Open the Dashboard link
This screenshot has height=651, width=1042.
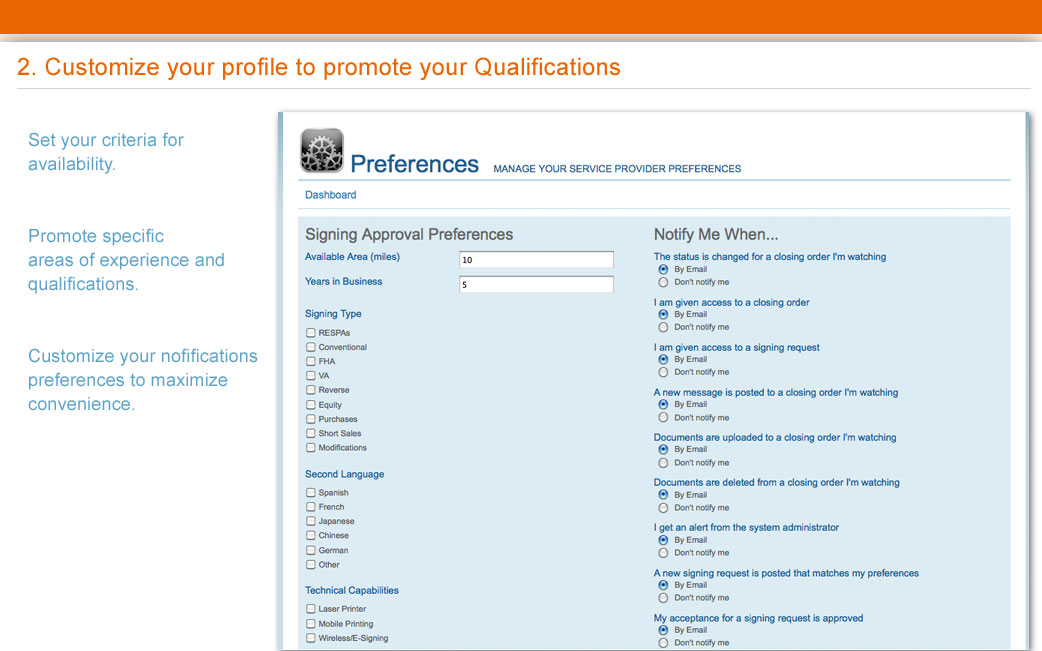[330, 195]
